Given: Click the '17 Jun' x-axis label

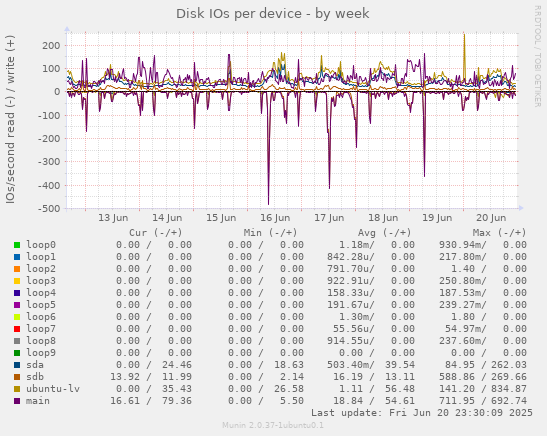Looking at the screenshot, I should pyautogui.click(x=329, y=218).
